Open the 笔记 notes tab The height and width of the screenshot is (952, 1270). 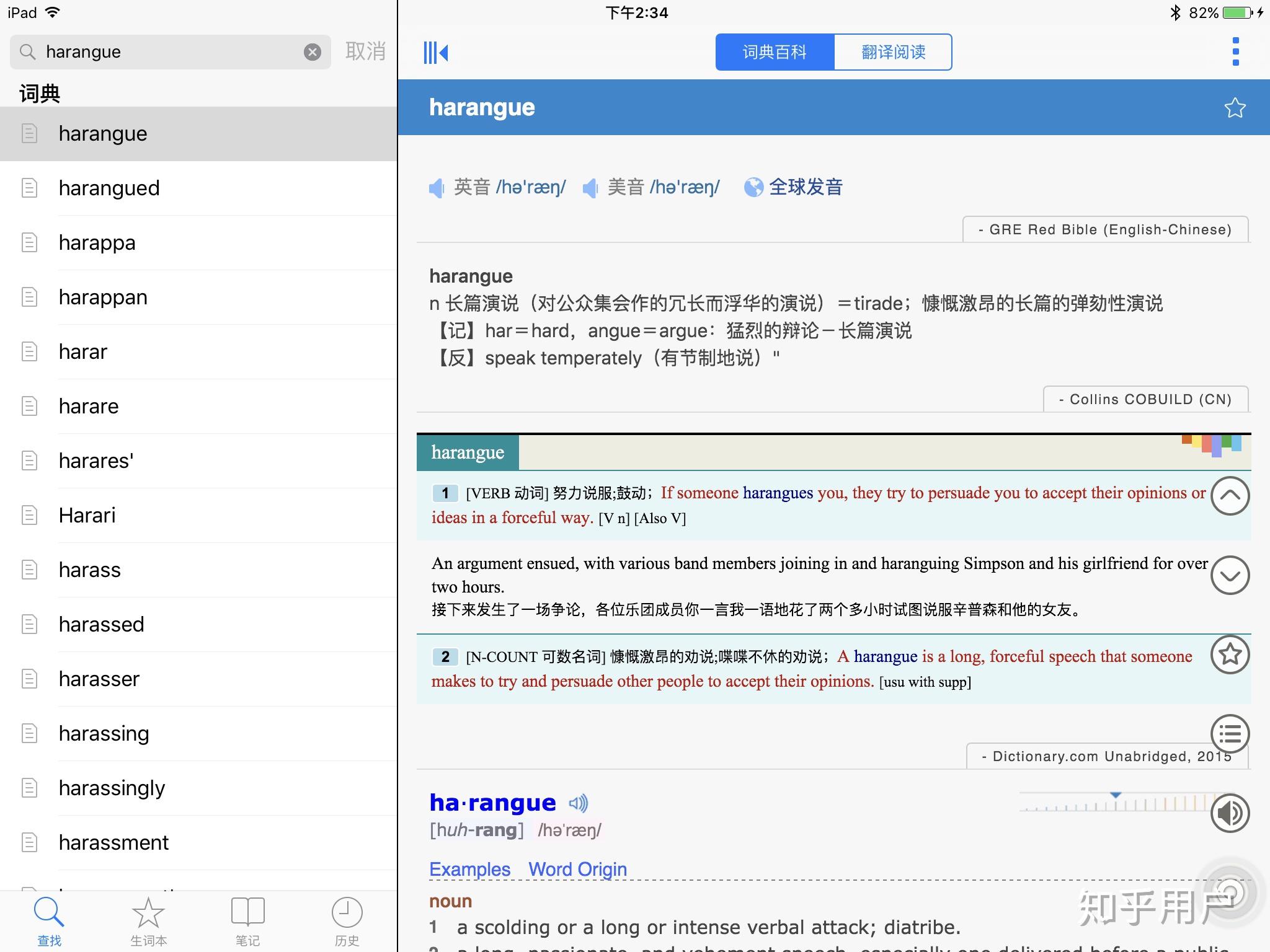coord(247,922)
